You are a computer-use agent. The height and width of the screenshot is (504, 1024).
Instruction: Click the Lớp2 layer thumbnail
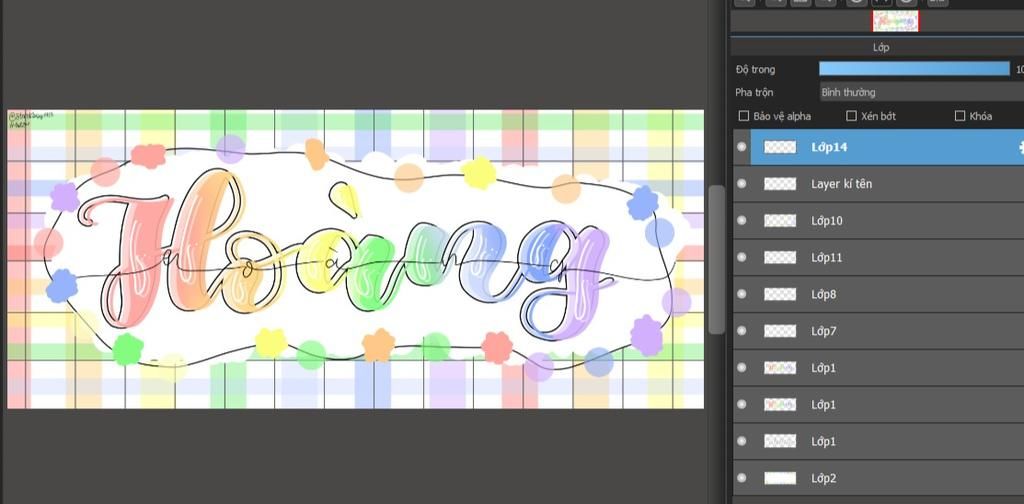[x=780, y=479]
